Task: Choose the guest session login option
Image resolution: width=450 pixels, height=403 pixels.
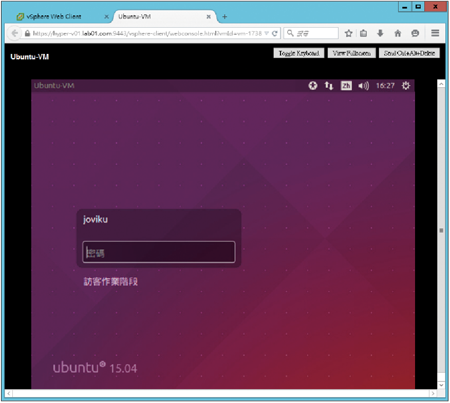Action: pos(111,282)
